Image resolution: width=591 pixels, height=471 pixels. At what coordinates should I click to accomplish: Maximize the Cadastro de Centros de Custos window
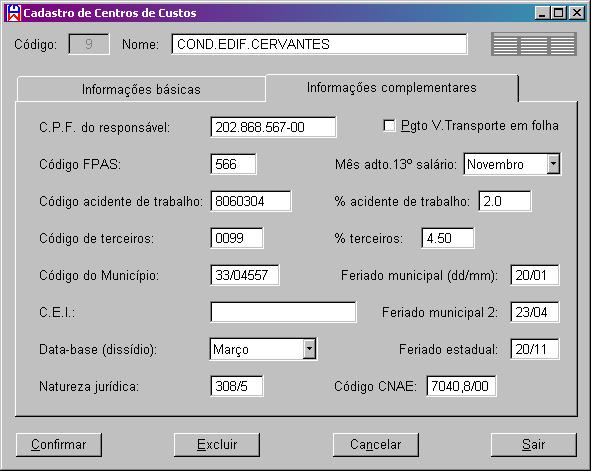(x=559, y=13)
